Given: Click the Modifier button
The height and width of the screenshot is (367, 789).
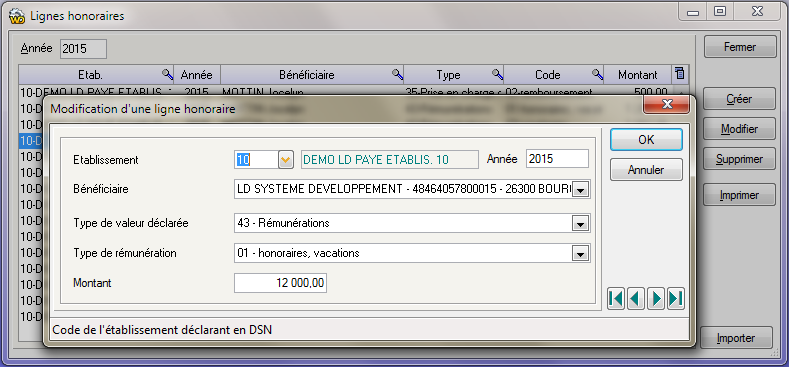Looking at the screenshot, I should pyautogui.click(x=739, y=129).
